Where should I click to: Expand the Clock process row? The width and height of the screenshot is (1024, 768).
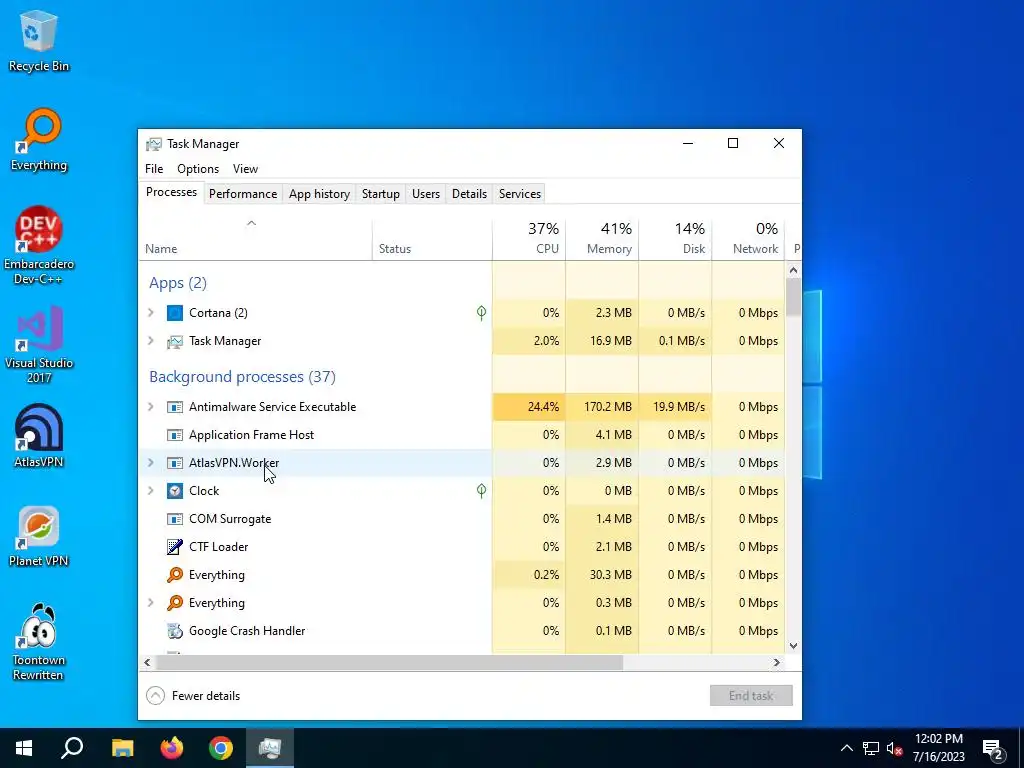[x=151, y=491]
